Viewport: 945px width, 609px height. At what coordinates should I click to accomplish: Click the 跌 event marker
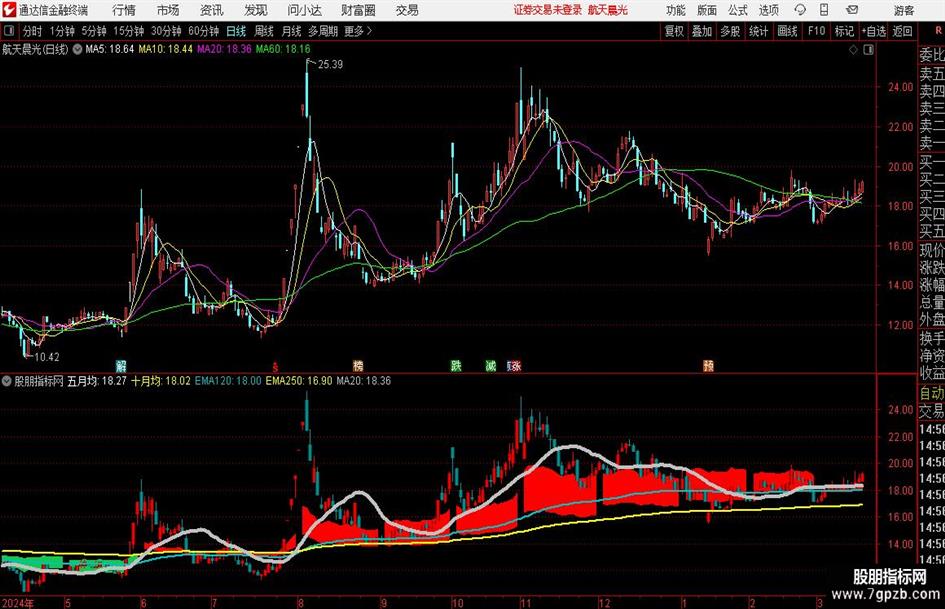(x=456, y=365)
